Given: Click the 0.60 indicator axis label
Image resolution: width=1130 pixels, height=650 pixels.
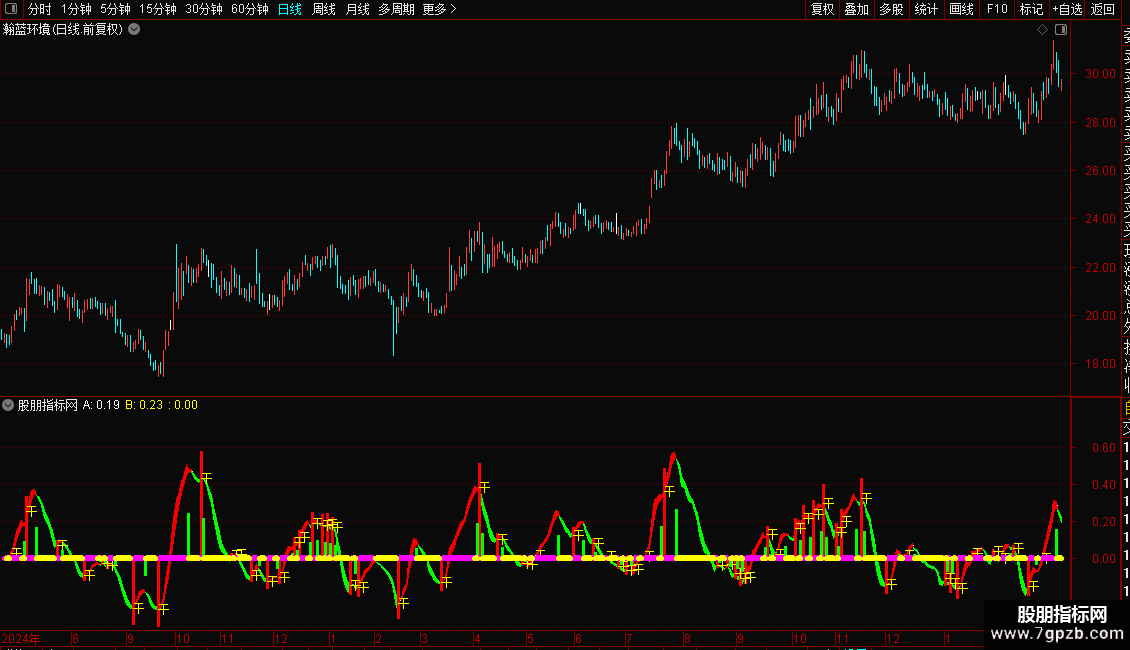Looking at the screenshot, I should click(x=1103, y=448).
